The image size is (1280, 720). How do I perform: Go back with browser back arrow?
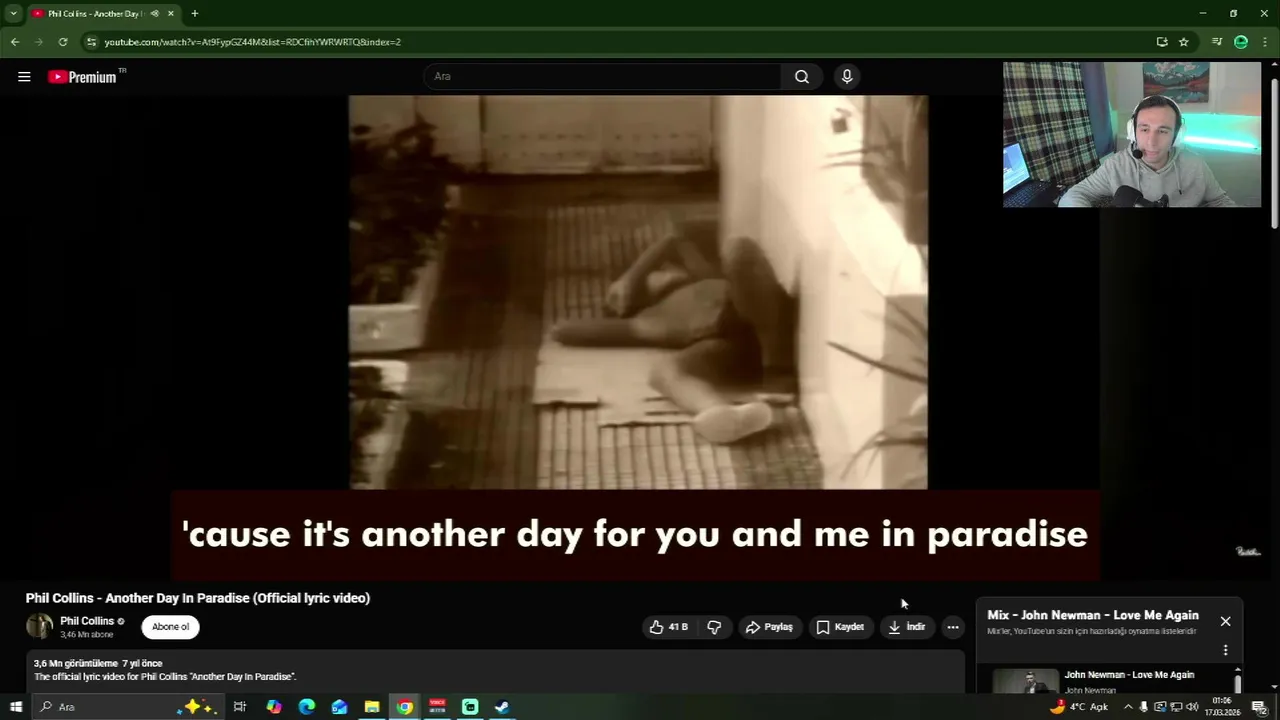[14, 42]
